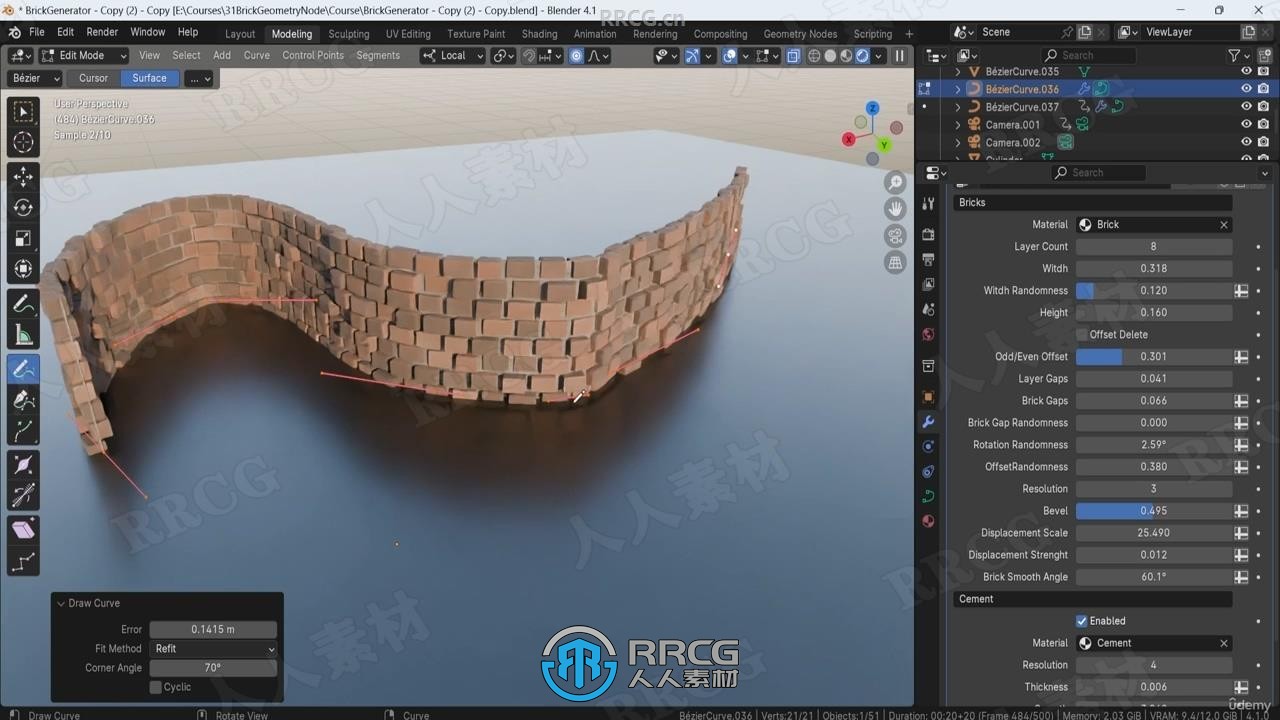Select the Randomize tool
Viewport: 1280px width, 720px height.
(x=23, y=561)
